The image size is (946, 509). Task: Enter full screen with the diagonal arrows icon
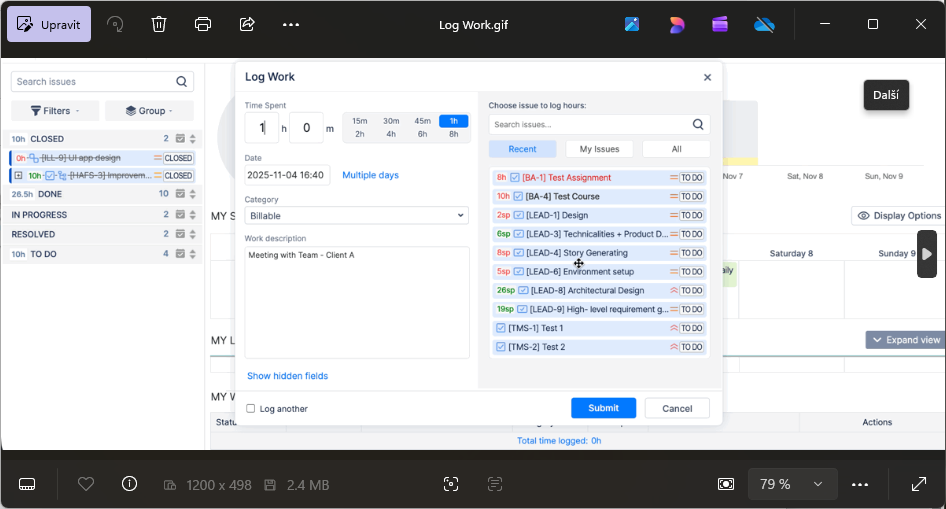coord(918,484)
